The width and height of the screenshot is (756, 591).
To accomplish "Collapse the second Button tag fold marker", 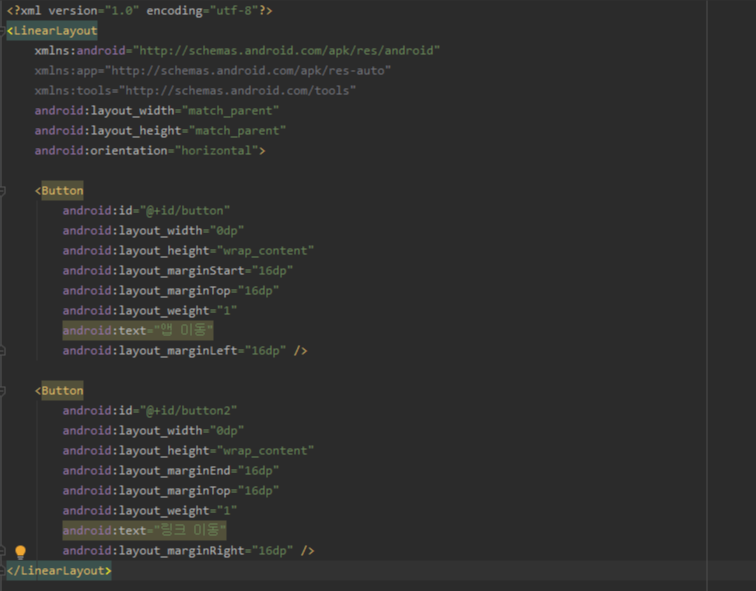I will tap(2, 391).
